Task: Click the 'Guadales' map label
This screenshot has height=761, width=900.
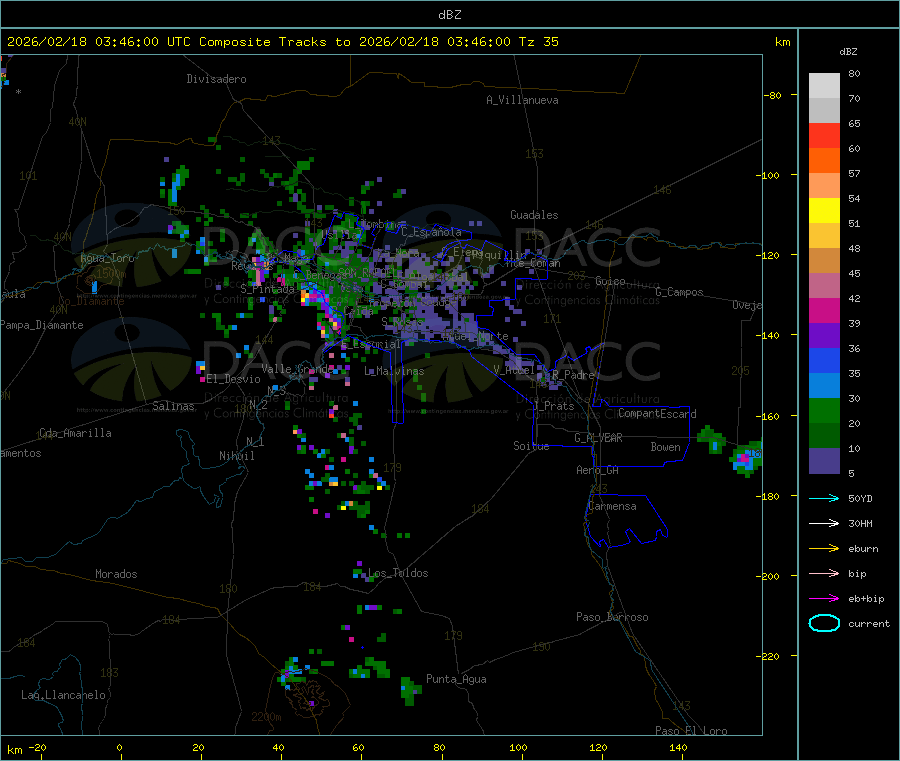Action: 534,215
